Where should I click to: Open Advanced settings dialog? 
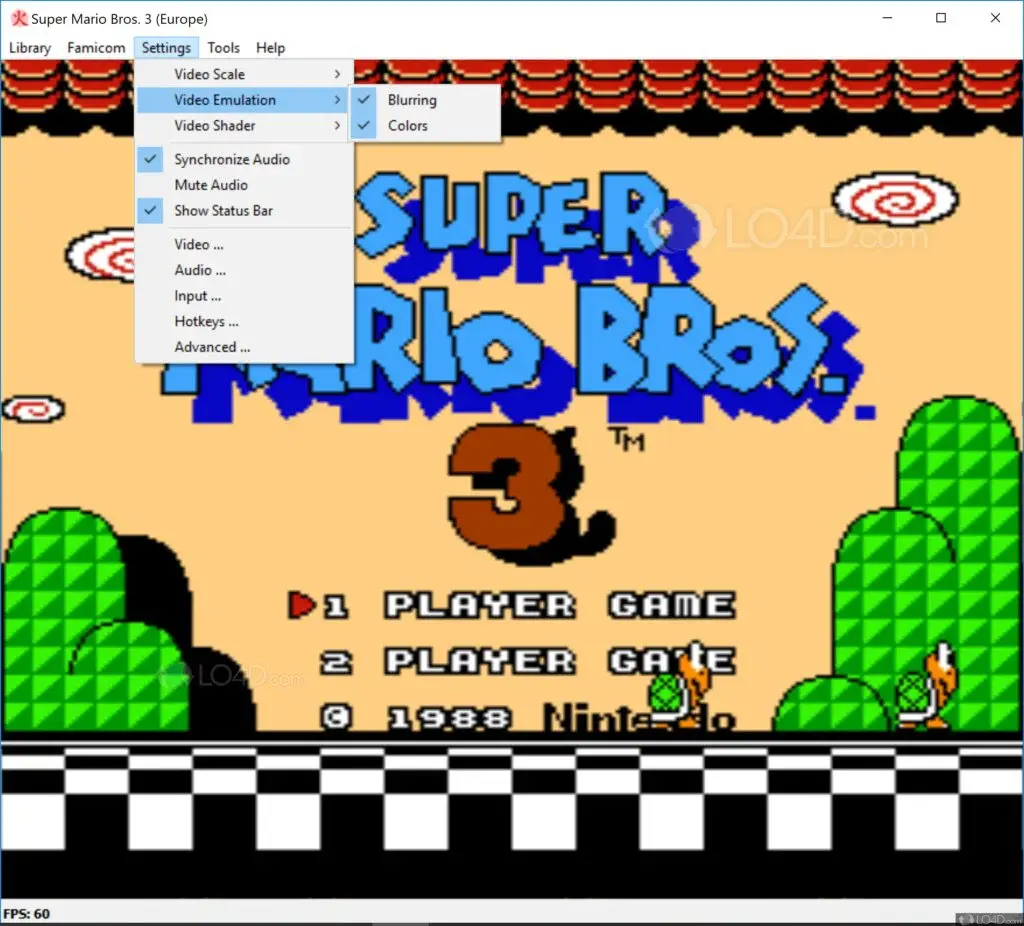point(245,347)
